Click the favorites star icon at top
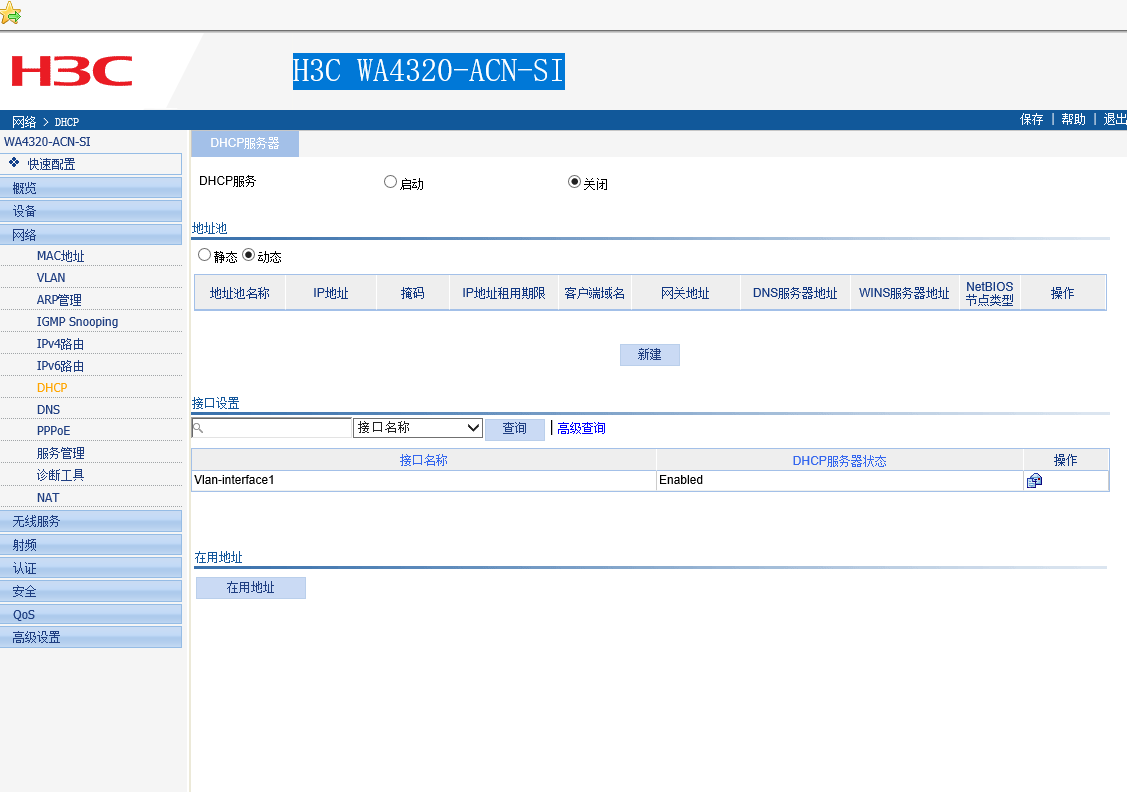The width and height of the screenshot is (1127, 792). [10, 13]
